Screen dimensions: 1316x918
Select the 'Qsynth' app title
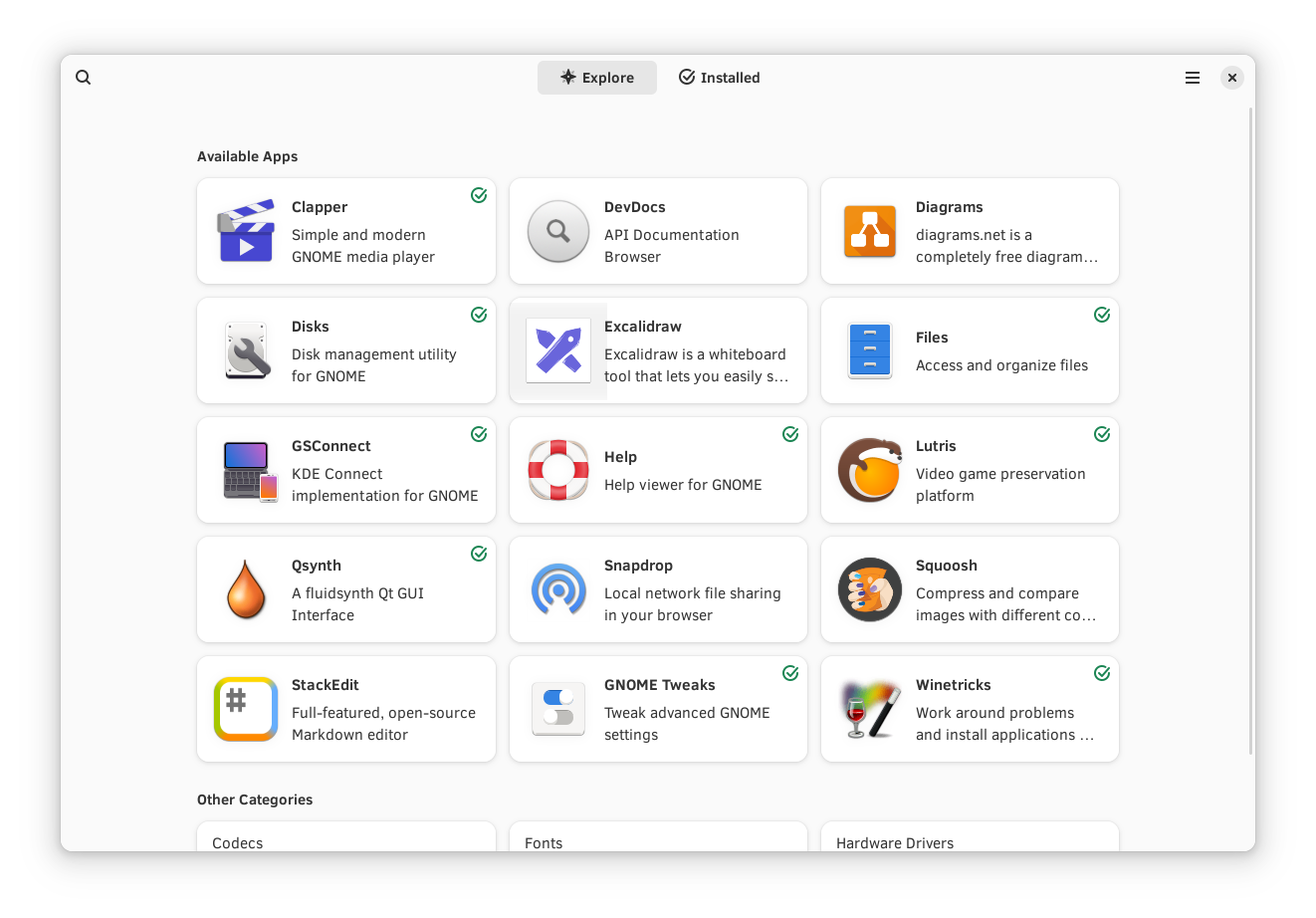click(x=317, y=566)
